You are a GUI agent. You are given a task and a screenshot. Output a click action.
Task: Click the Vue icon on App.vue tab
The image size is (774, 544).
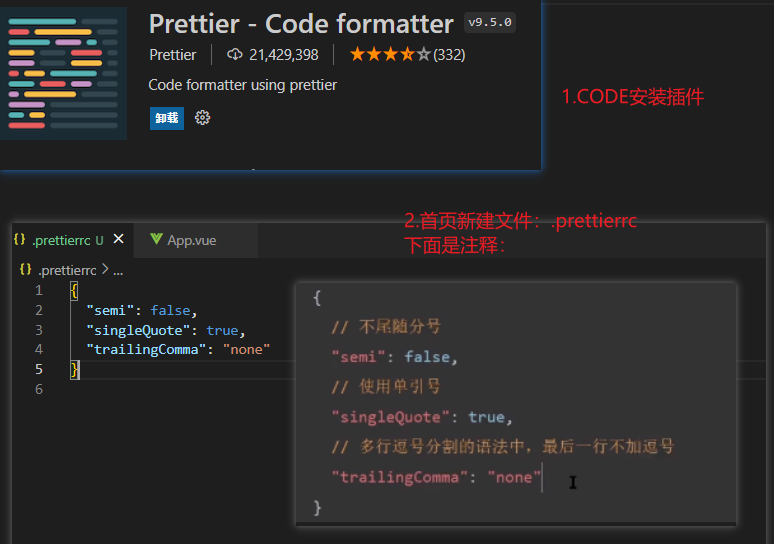point(156,239)
